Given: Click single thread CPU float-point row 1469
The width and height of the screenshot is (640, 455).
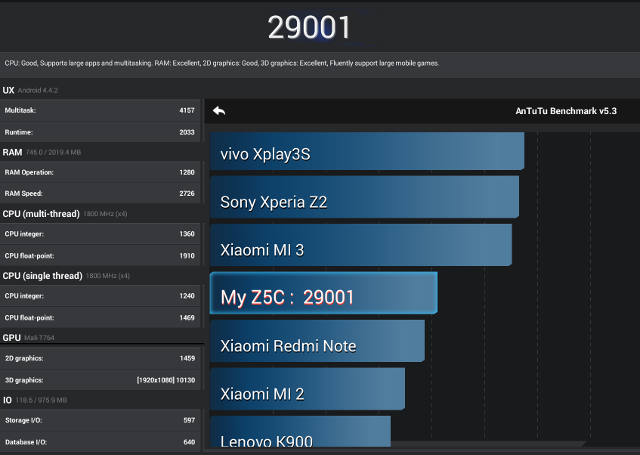Looking at the screenshot, I should click(x=100, y=317).
